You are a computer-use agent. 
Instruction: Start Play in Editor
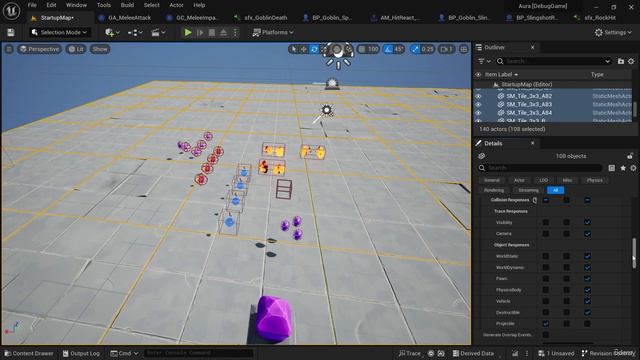pyautogui.click(x=188, y=32)
